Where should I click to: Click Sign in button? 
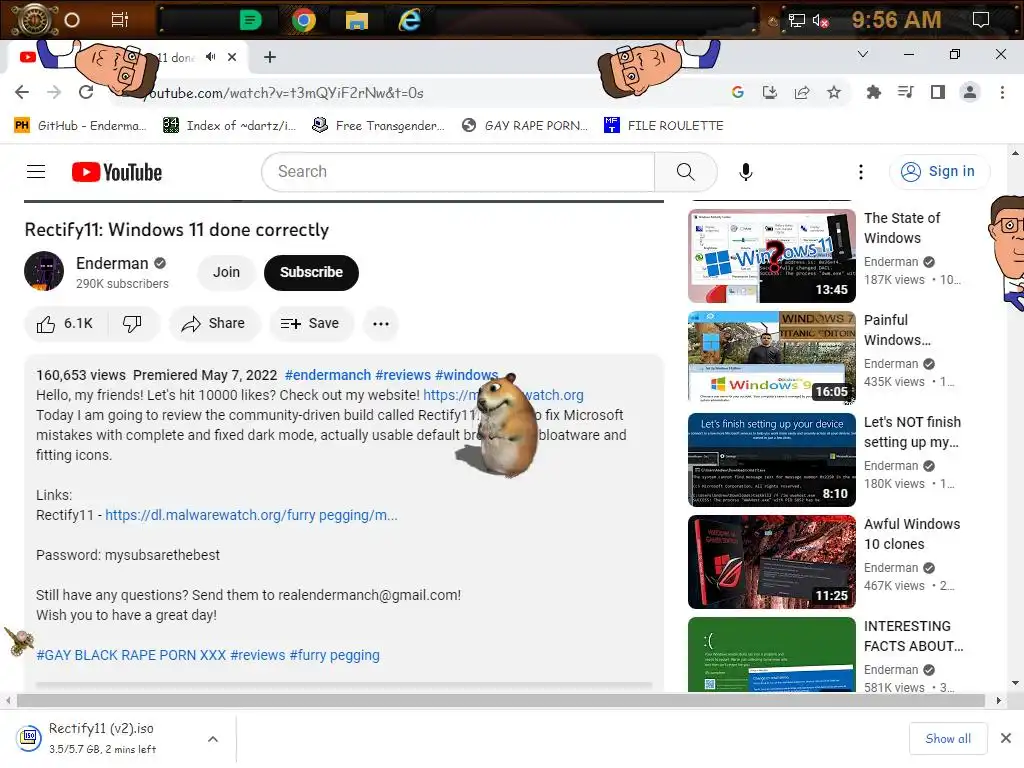pos(938,172)
